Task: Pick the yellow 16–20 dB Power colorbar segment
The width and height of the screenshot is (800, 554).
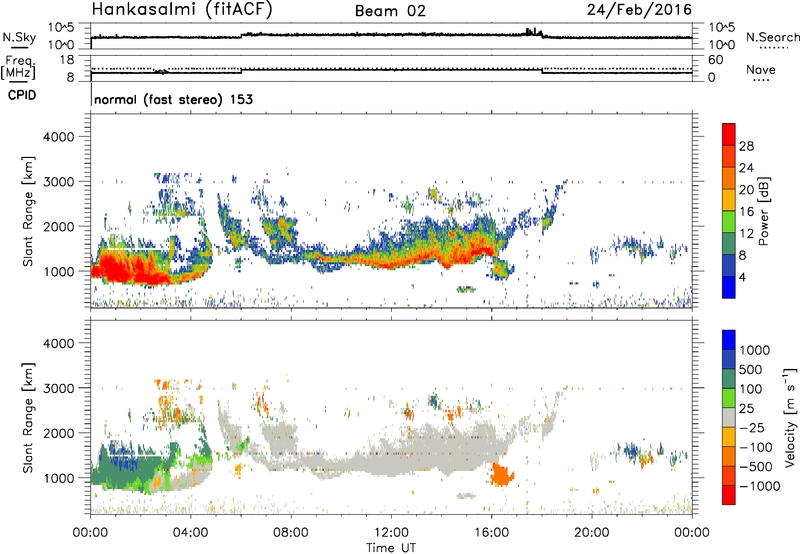Action: click(x=729, y=199)
